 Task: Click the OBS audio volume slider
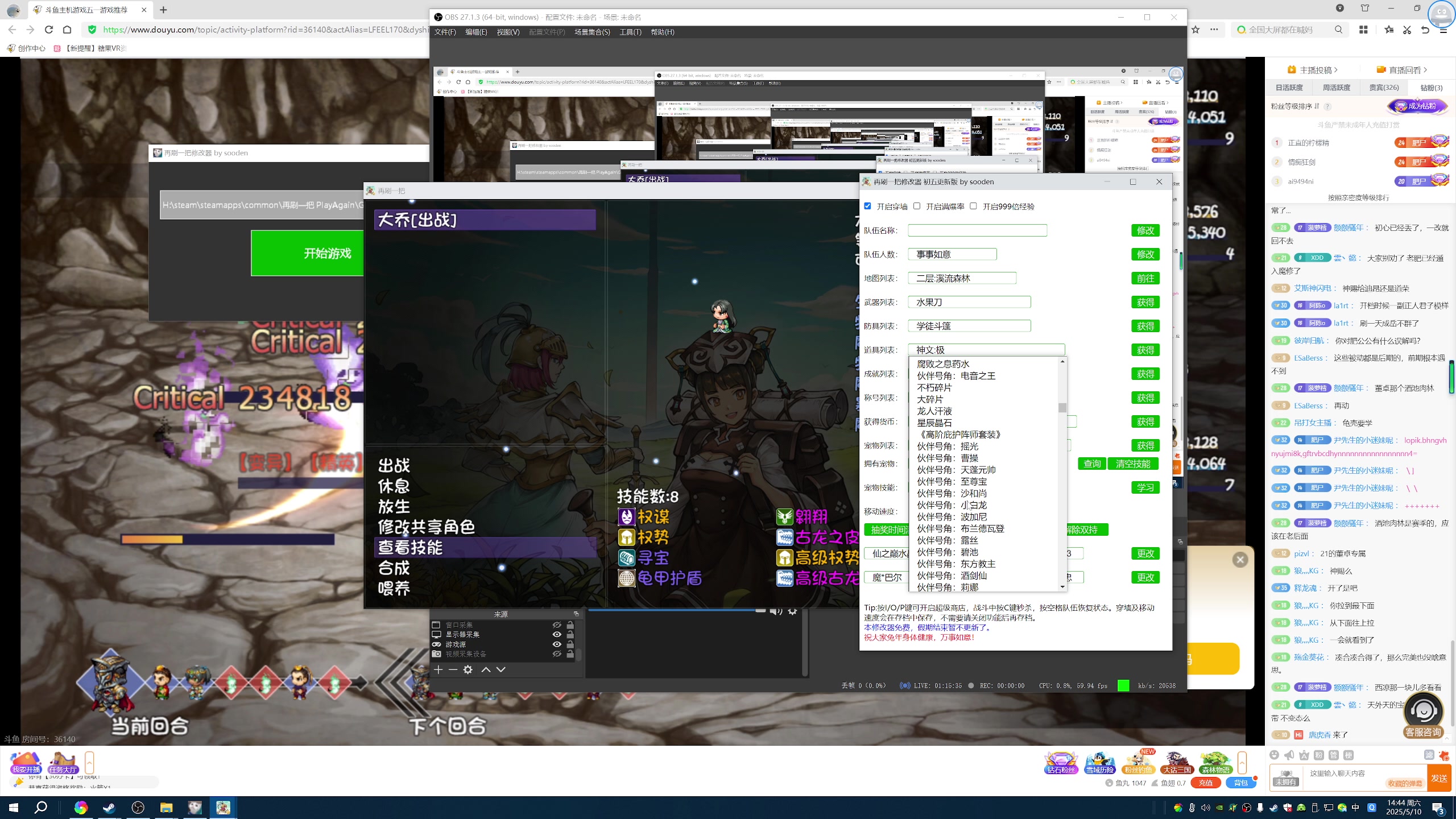[x=676, y=610]
